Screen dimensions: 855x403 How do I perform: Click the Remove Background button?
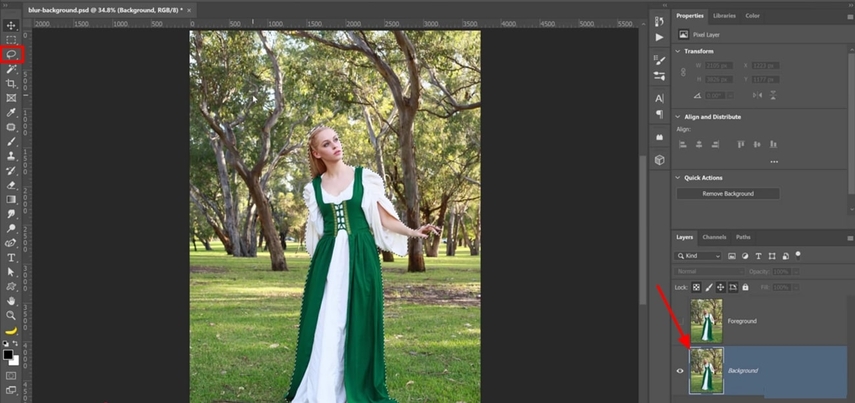click(728, 193)
